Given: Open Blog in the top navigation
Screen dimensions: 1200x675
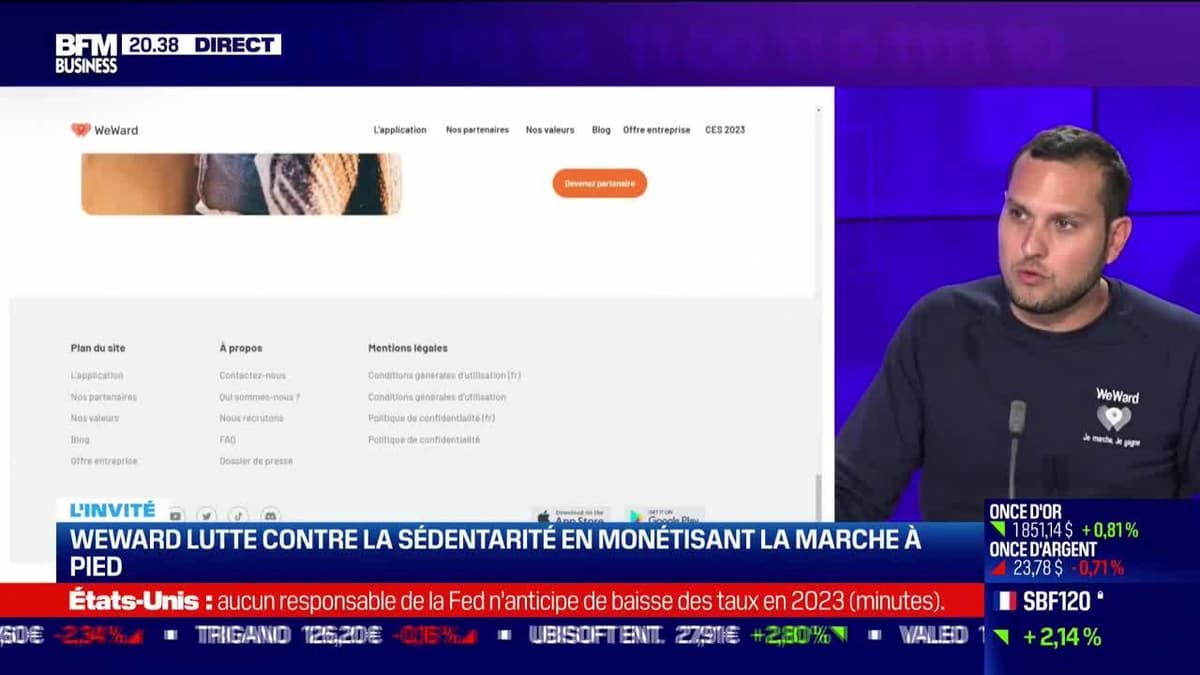Looking at the screenshot, I should [601, 130].
